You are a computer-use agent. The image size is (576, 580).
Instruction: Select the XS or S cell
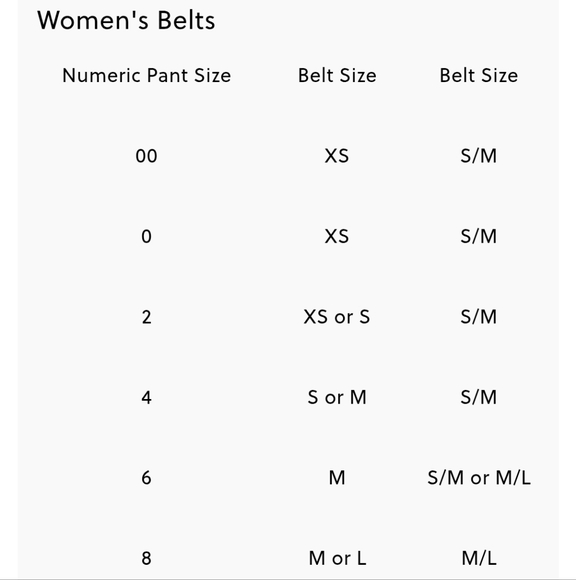(x=337, y=317)
